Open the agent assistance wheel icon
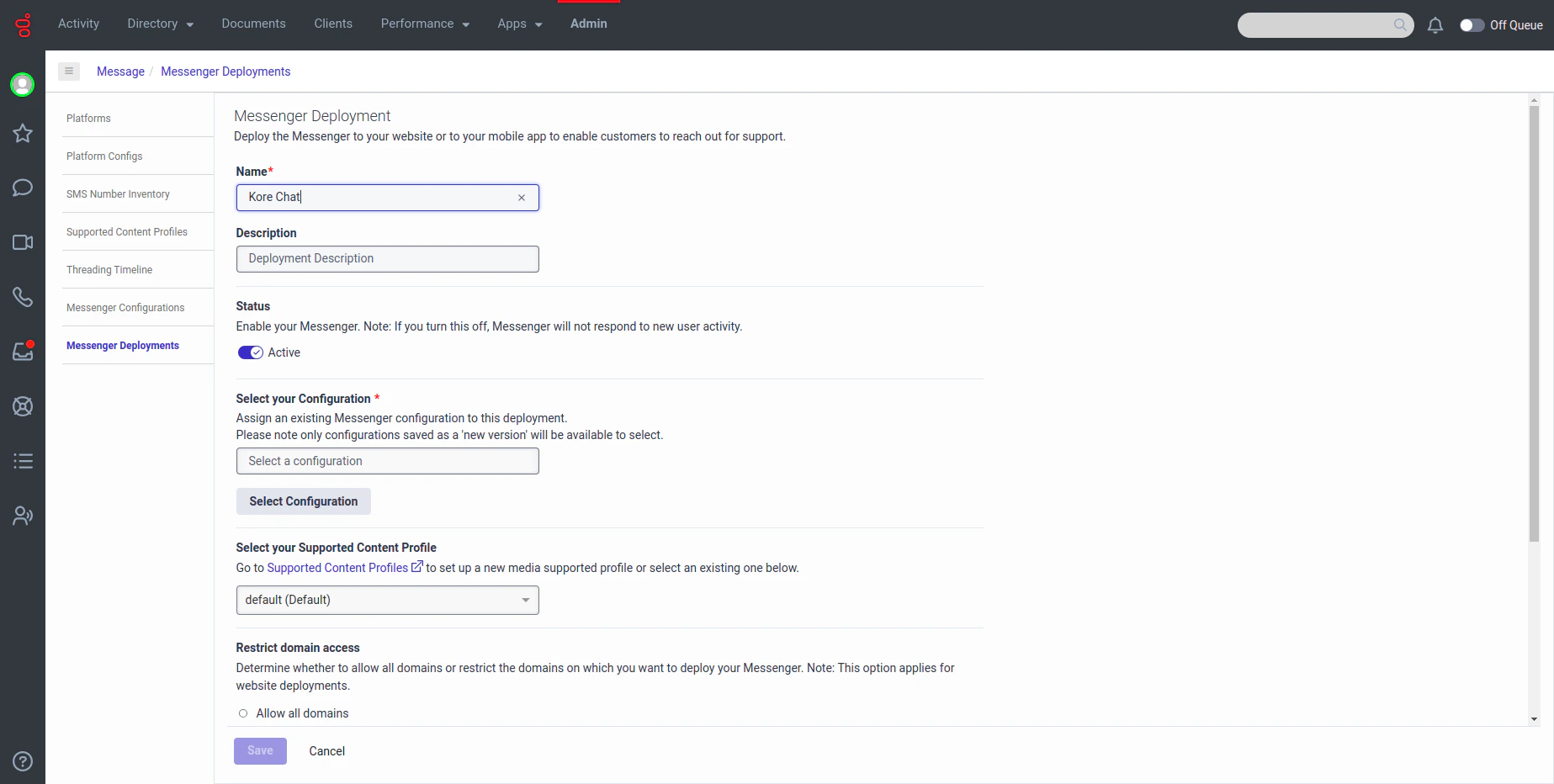The image size is (1554, 784). click(23, 406)
